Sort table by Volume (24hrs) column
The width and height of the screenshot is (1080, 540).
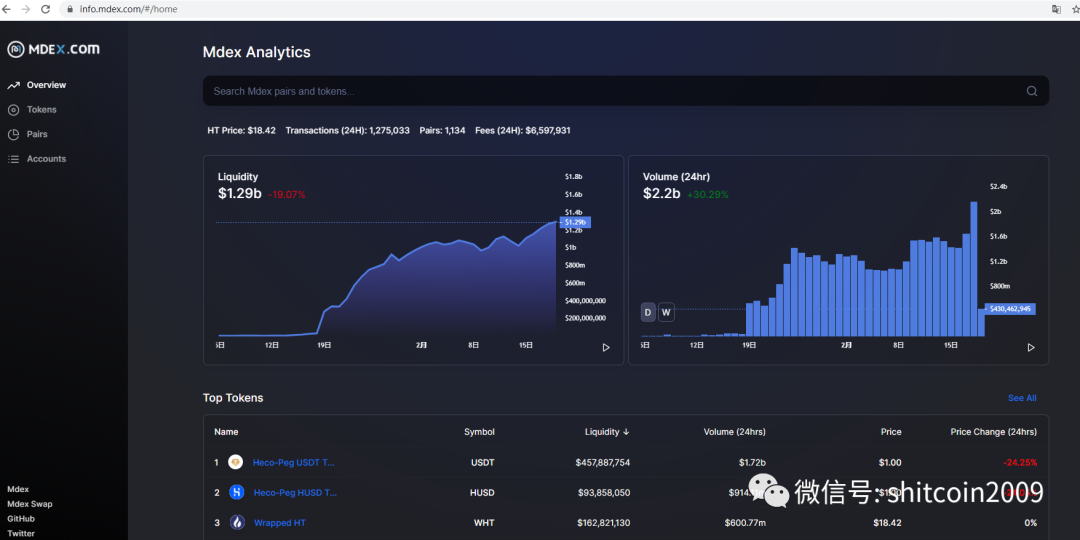click(x=734, y=432)
